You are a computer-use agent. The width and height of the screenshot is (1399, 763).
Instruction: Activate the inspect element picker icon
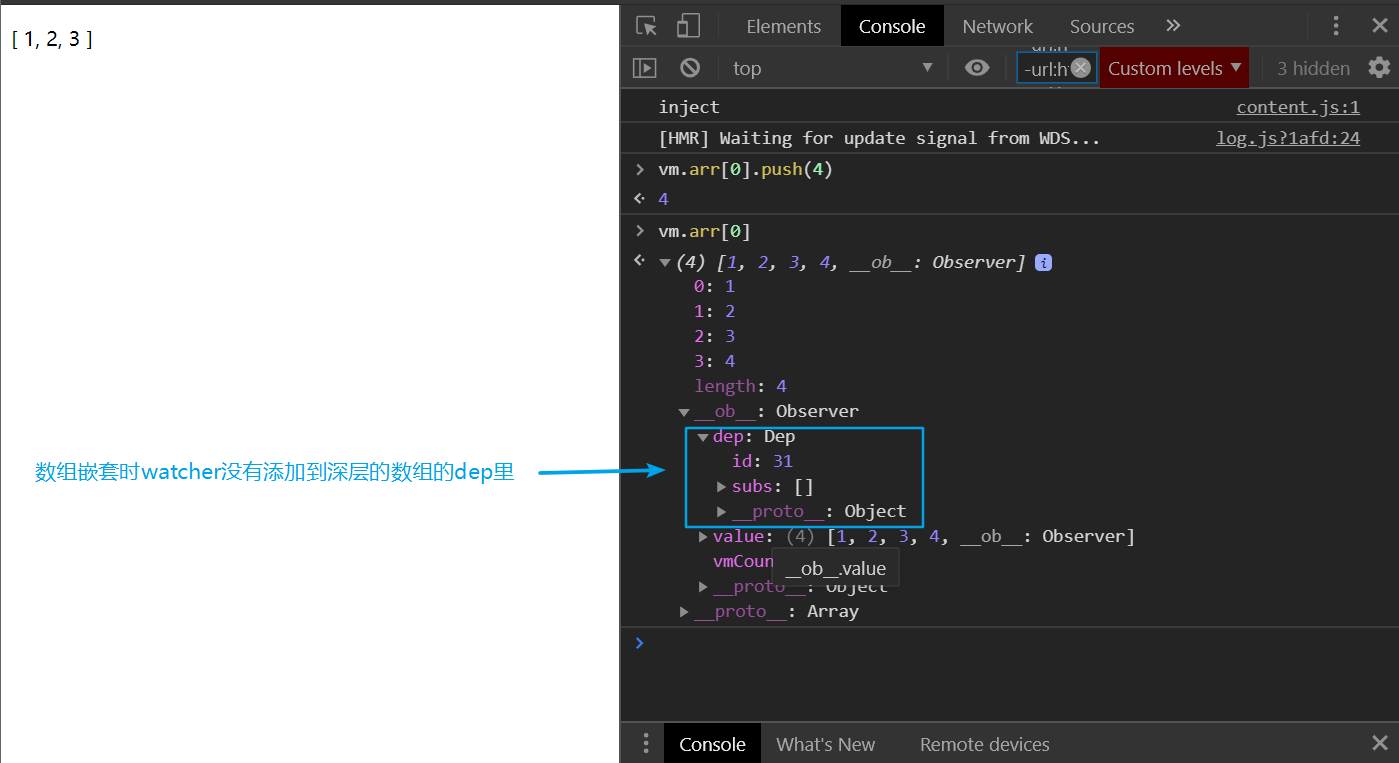646,26
